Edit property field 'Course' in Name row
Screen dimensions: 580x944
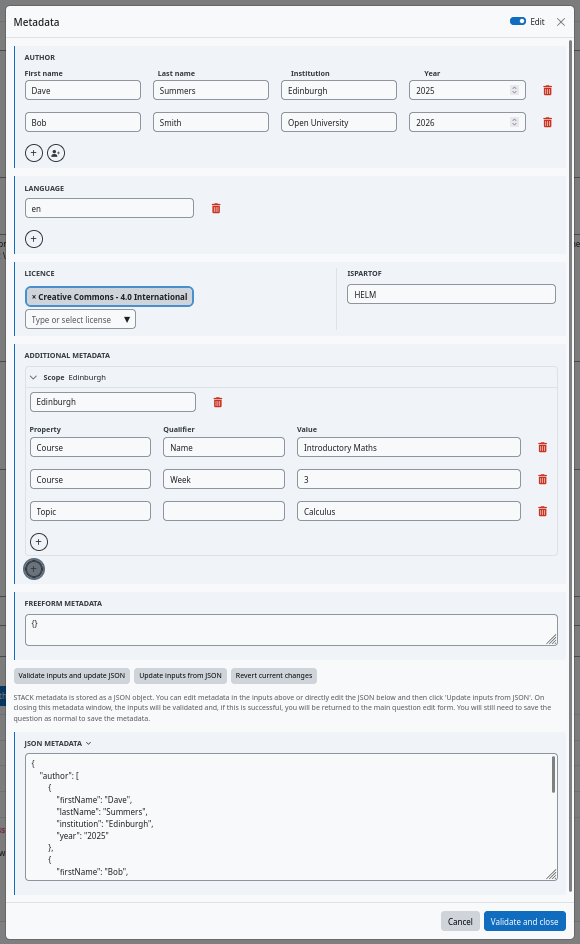coord(90,447)
